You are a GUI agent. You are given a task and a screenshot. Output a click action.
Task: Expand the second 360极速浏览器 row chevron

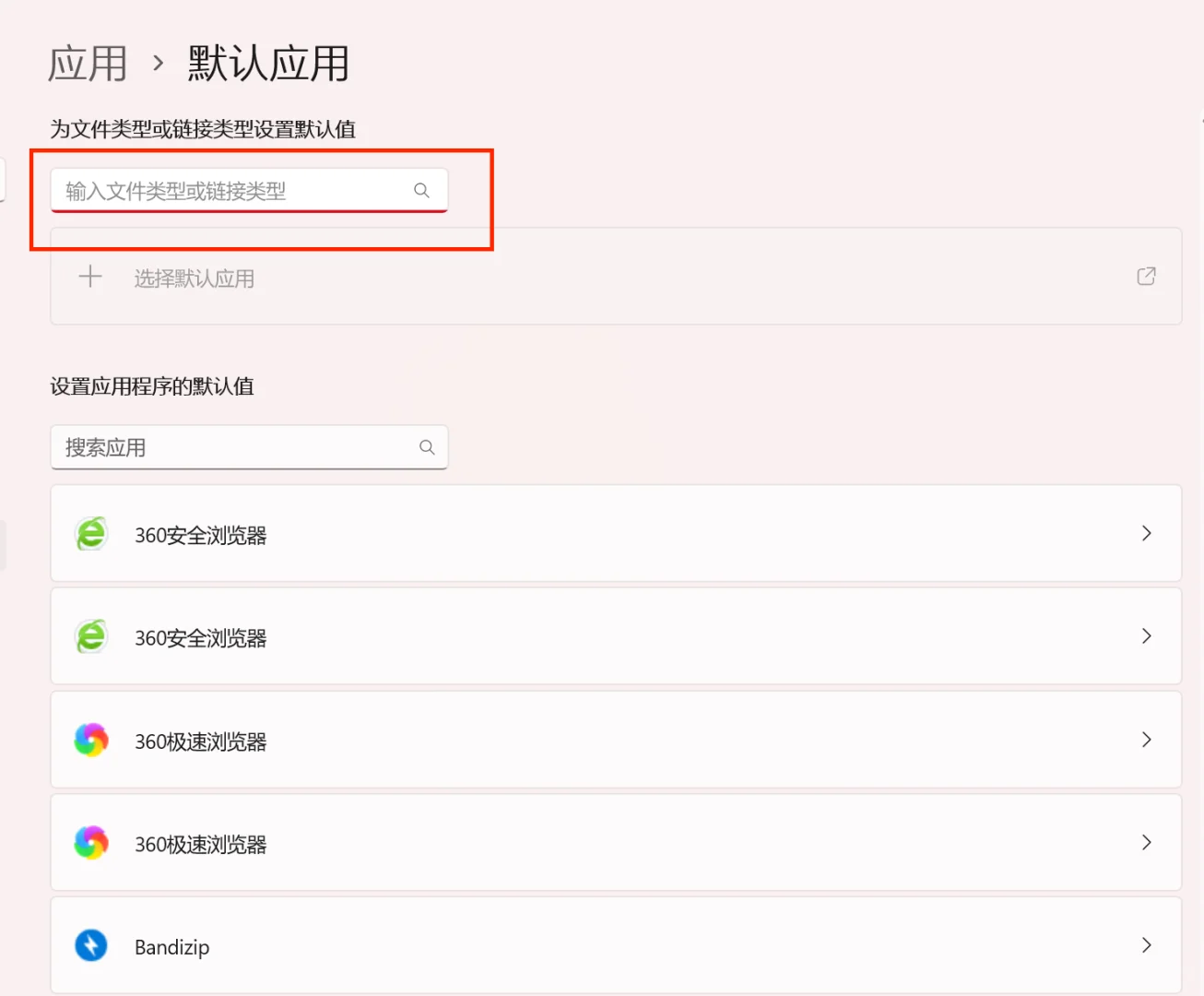click(x=1147, y=842)
